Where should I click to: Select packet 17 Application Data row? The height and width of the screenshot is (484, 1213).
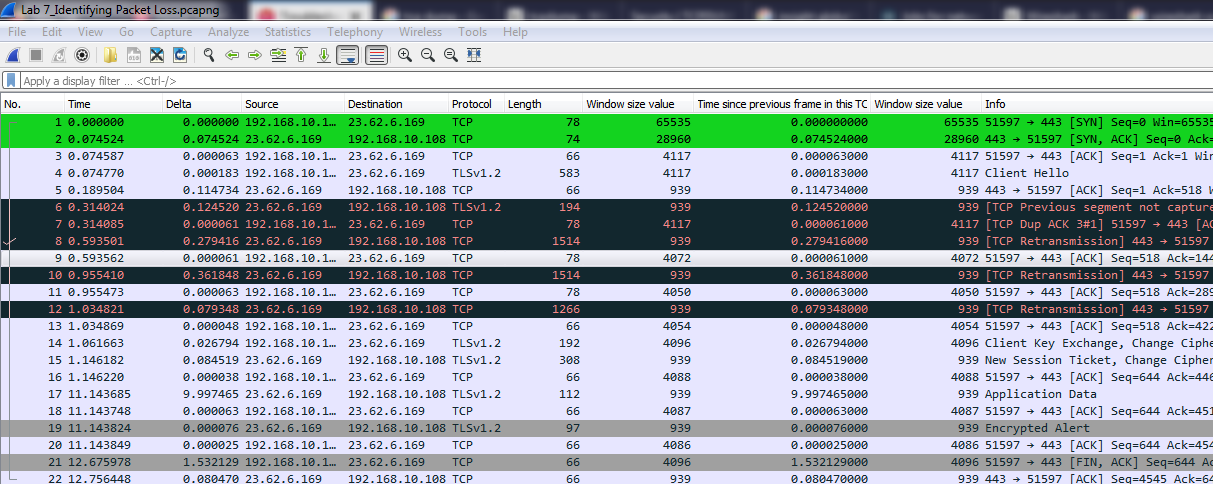606,394
